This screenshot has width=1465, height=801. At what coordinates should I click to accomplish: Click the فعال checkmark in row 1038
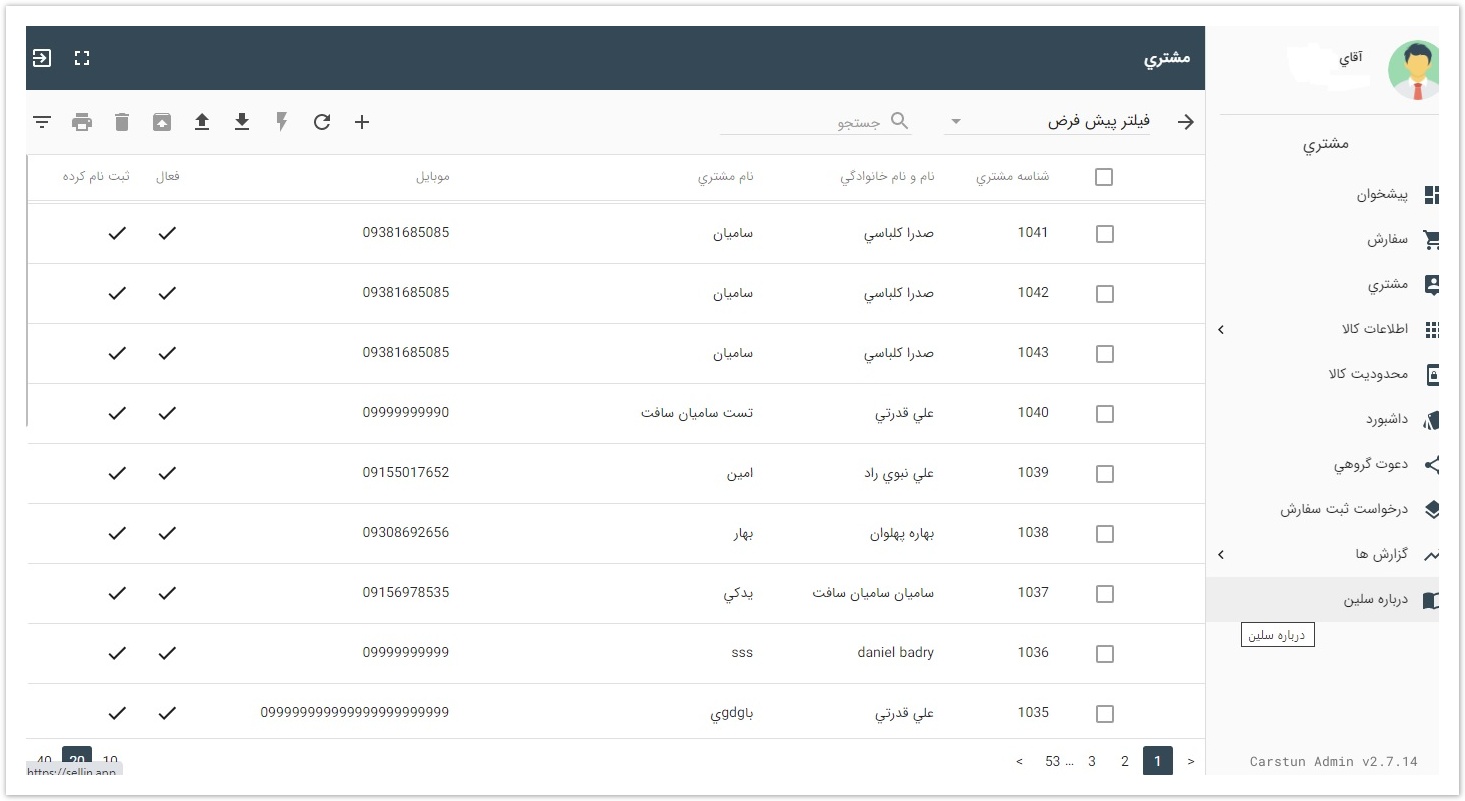click(x=167, y=533)
